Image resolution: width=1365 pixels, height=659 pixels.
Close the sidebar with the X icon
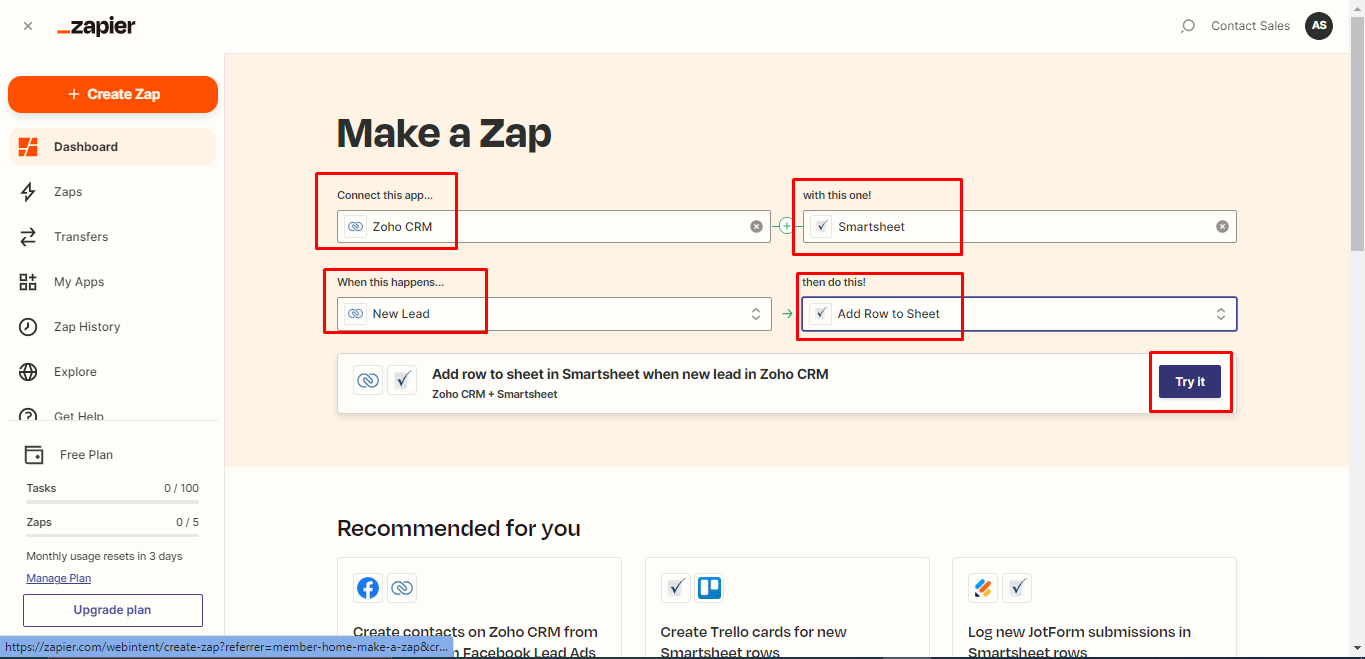pyautogui.click(x=28, y=27)
